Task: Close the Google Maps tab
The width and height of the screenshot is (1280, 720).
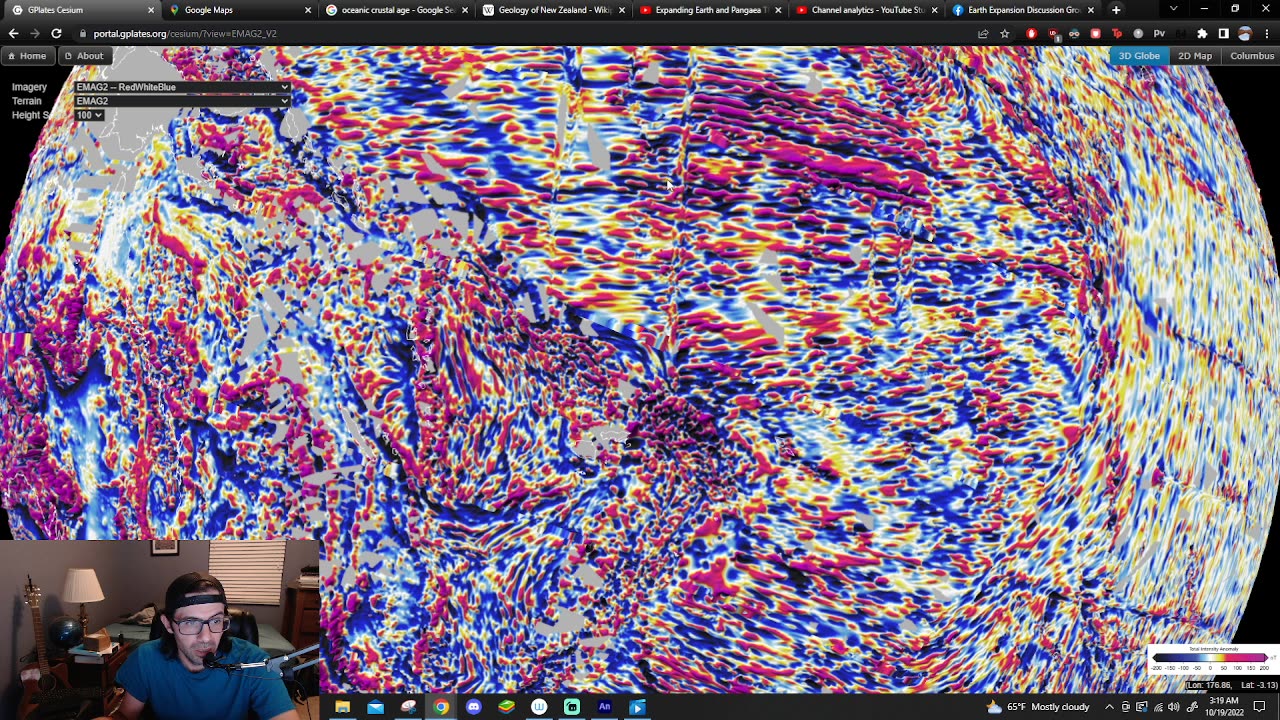Action: (308, 10)
